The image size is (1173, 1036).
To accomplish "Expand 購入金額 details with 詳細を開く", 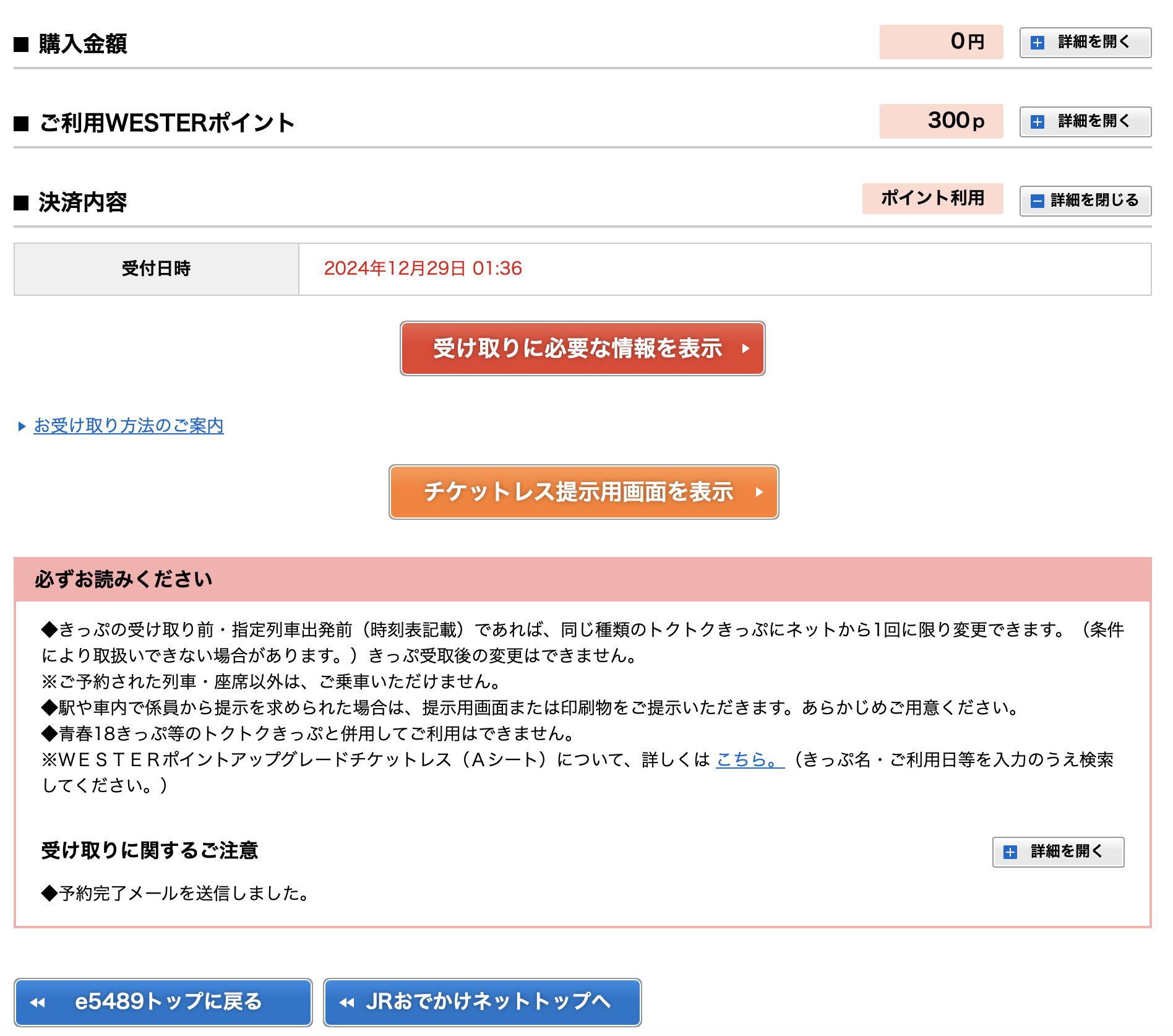I will coord(1085,42).
